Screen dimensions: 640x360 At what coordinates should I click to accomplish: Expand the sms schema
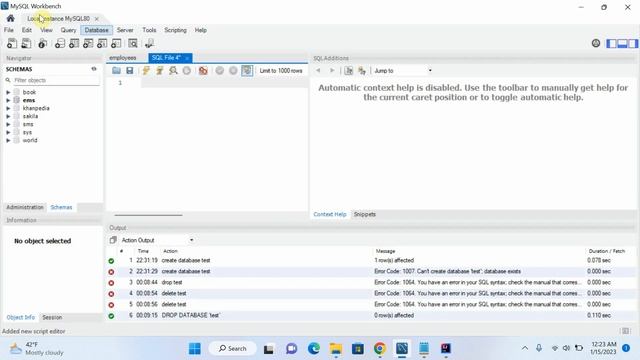click(x=8, y=124)
